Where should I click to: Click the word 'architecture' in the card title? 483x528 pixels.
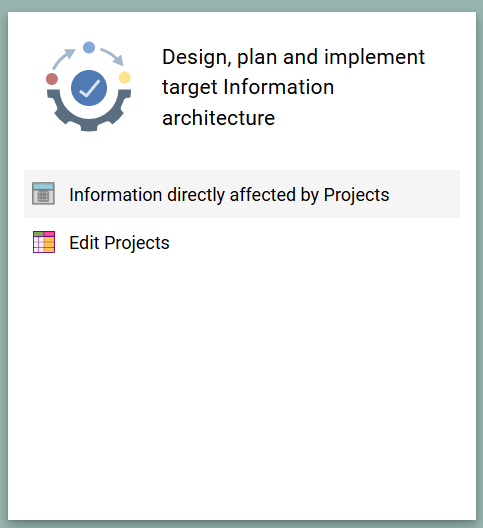click(219, 118)
